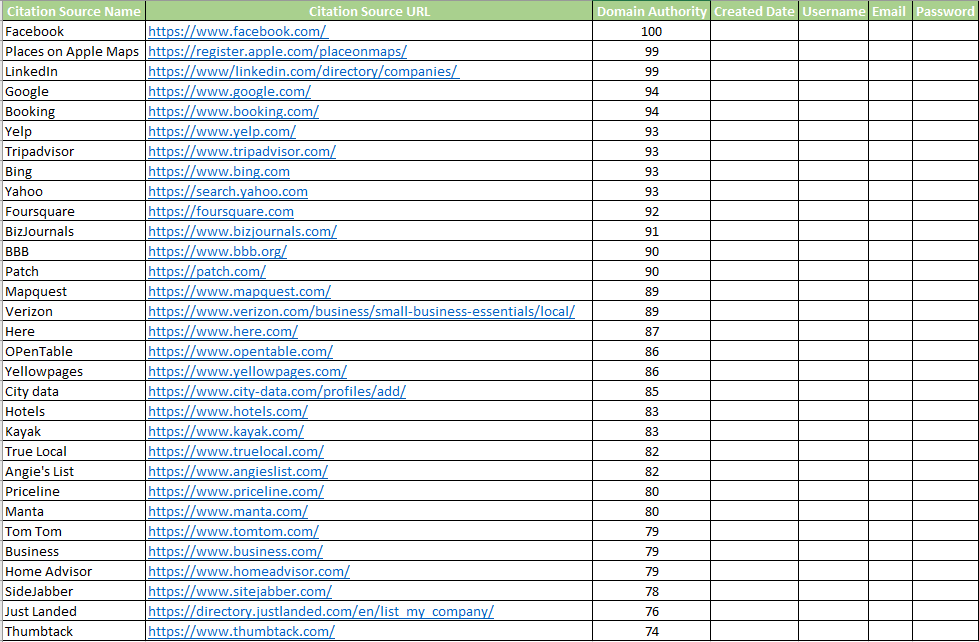This screenshot has height=642, width=979.
Task: Select the domain authority value 85
Action: click(651, 391)
